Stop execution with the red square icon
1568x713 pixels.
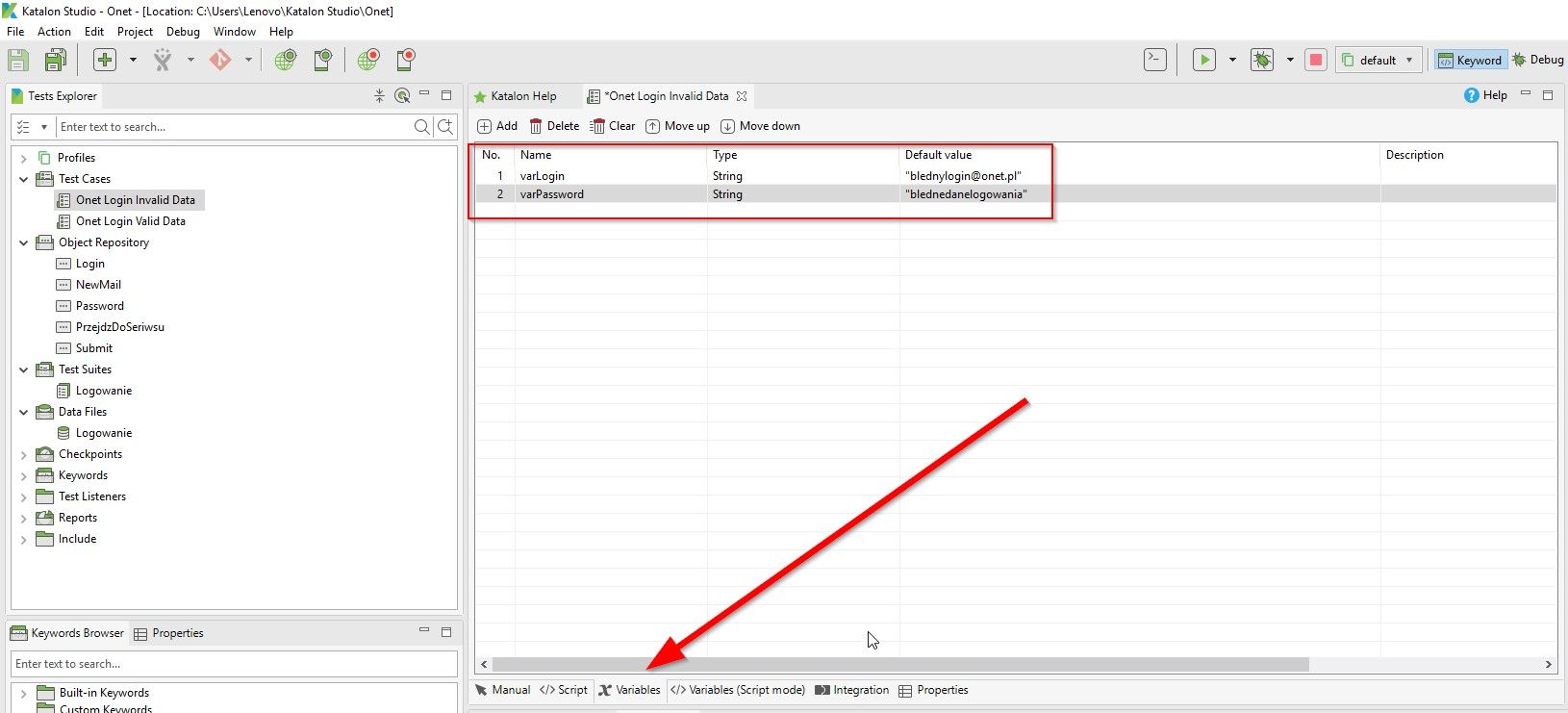[x=1316, y=60]
